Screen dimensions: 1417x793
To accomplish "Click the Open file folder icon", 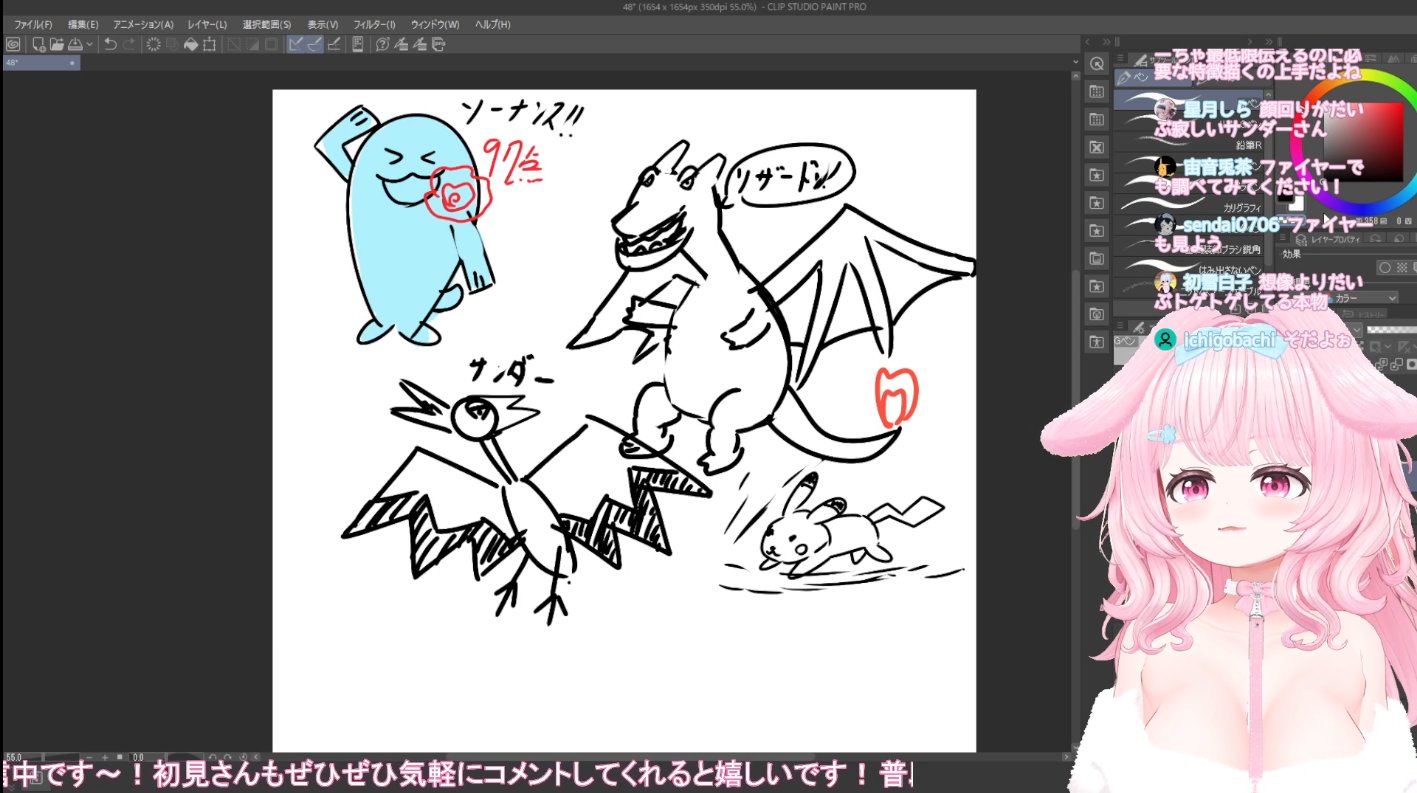I will (57, 44).
